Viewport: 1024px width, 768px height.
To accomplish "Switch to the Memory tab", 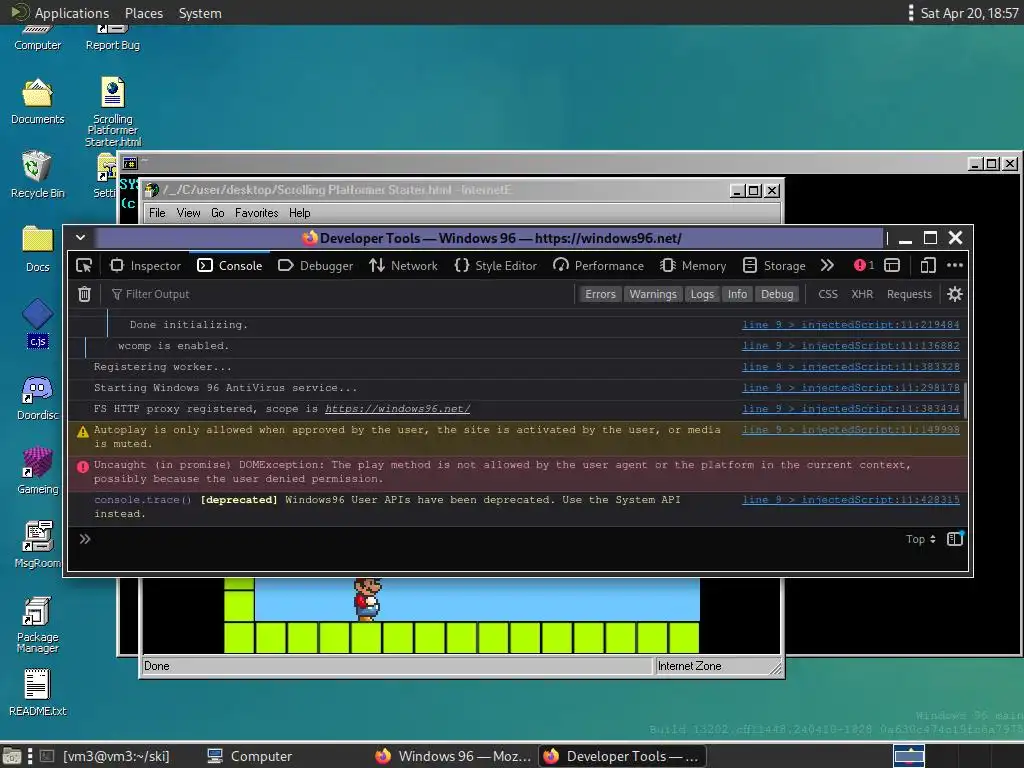I will [693, 265].
